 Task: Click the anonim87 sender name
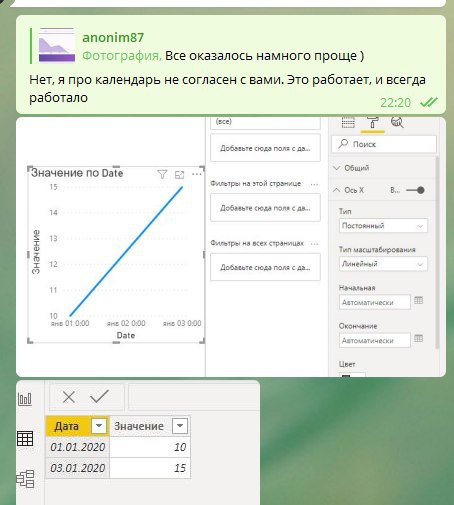coord(113,37)
